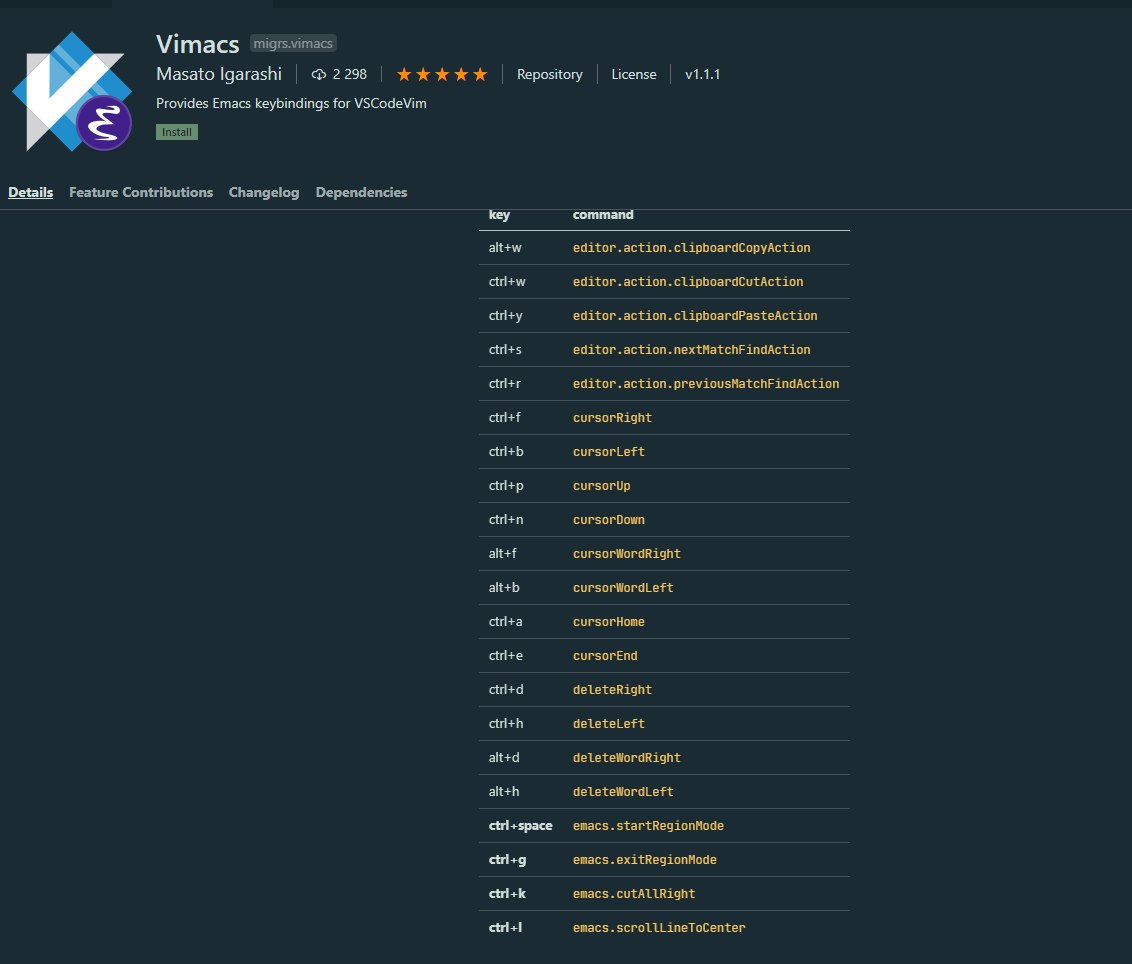The height and width of the screenshot is (964, 1132).
Task: Select the ctrl+f key cell
Action: [x=504, y=417]
